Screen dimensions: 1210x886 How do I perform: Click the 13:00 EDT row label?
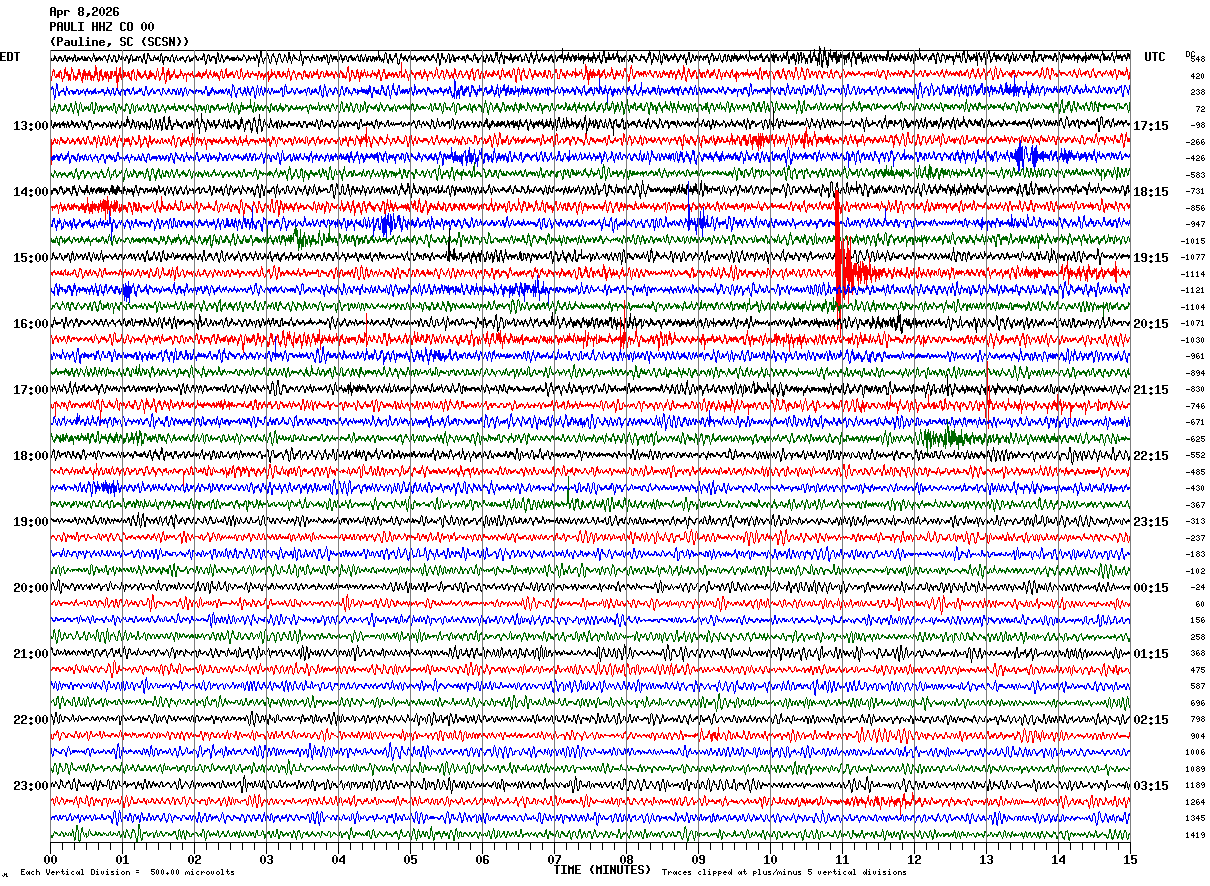click(x=31, y=126)
